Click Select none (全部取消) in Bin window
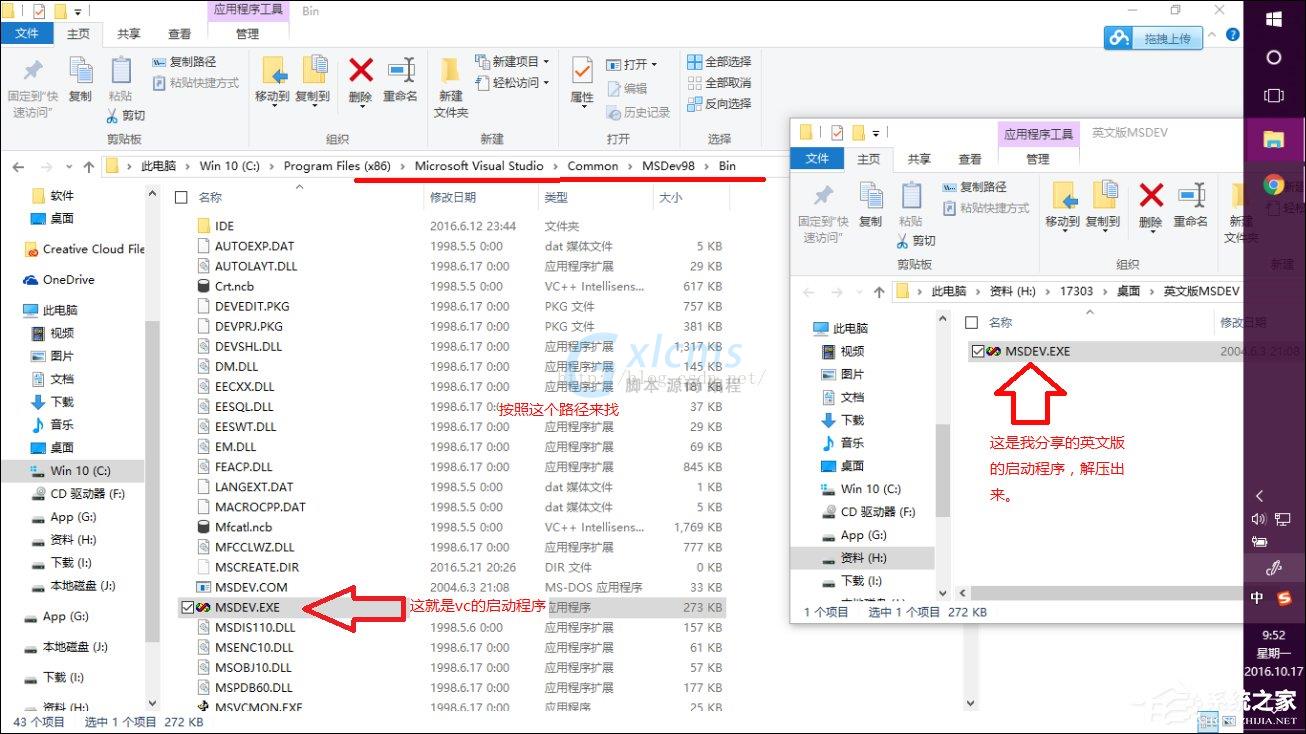 719,83
